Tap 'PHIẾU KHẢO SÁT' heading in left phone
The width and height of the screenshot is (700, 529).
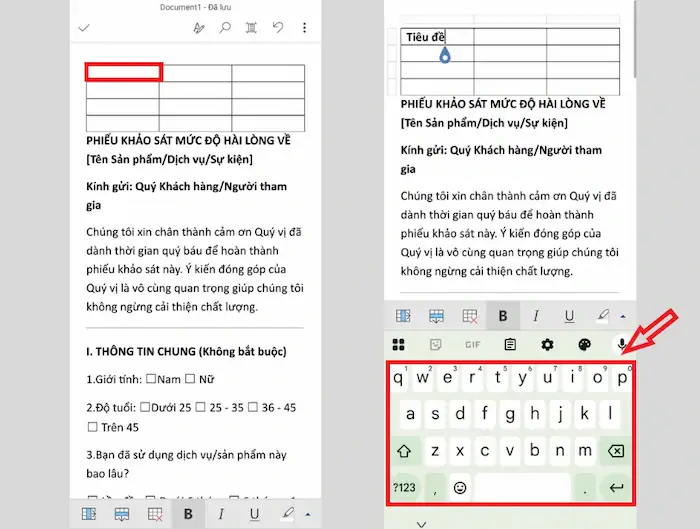pyautogui.click(x=188, y=141)
